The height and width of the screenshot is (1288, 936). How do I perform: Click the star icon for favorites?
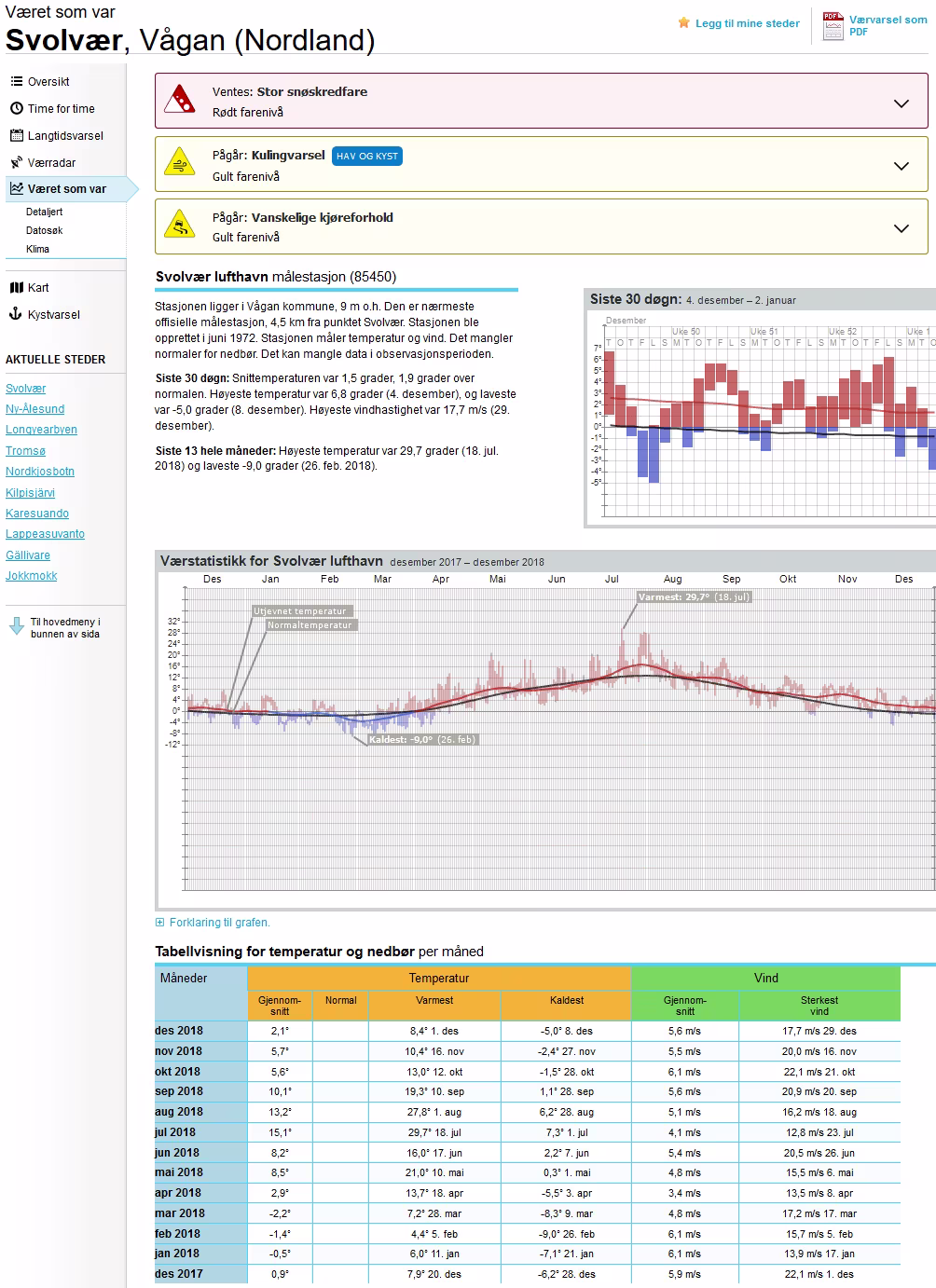click(684, 23)
